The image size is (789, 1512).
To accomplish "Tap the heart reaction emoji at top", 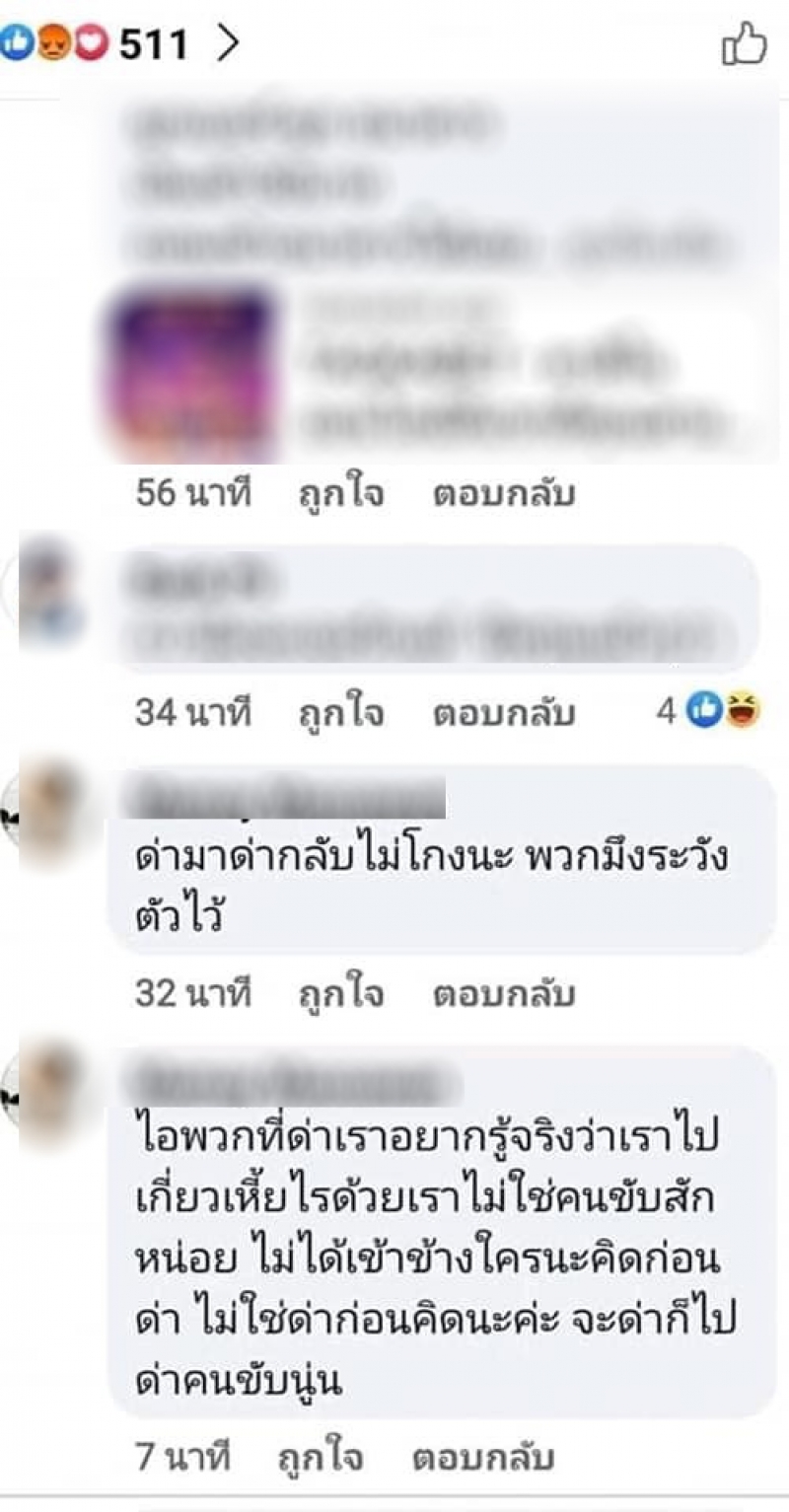I will pyautogui.click(x=90, y=44).
